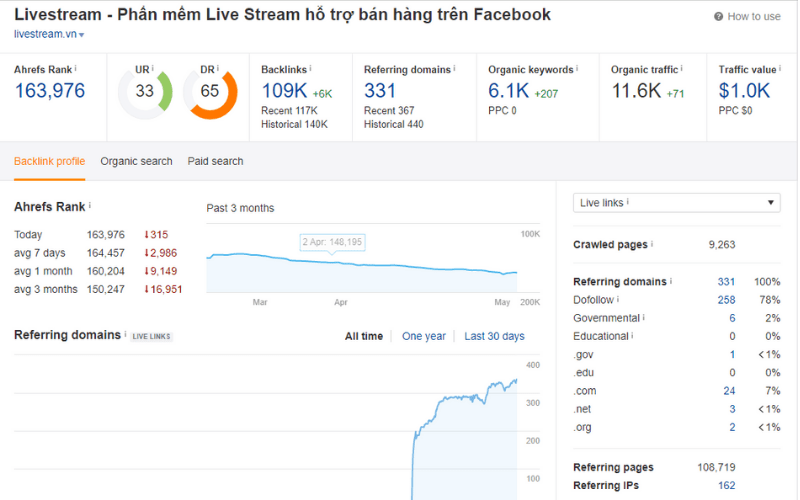Image resolution: width=800 pixels, height=500 pixels.
Task: Click Organic traffic value 11.6K
Action: 636,91
